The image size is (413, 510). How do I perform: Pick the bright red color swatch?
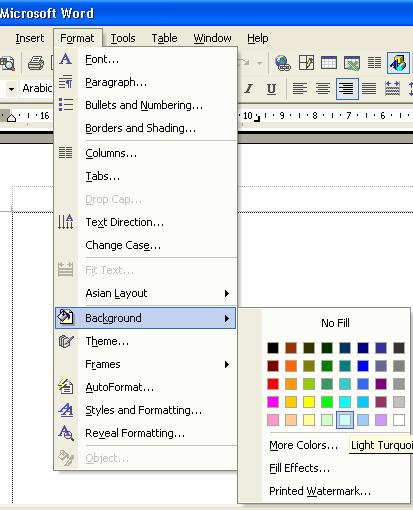pos(273,384)
